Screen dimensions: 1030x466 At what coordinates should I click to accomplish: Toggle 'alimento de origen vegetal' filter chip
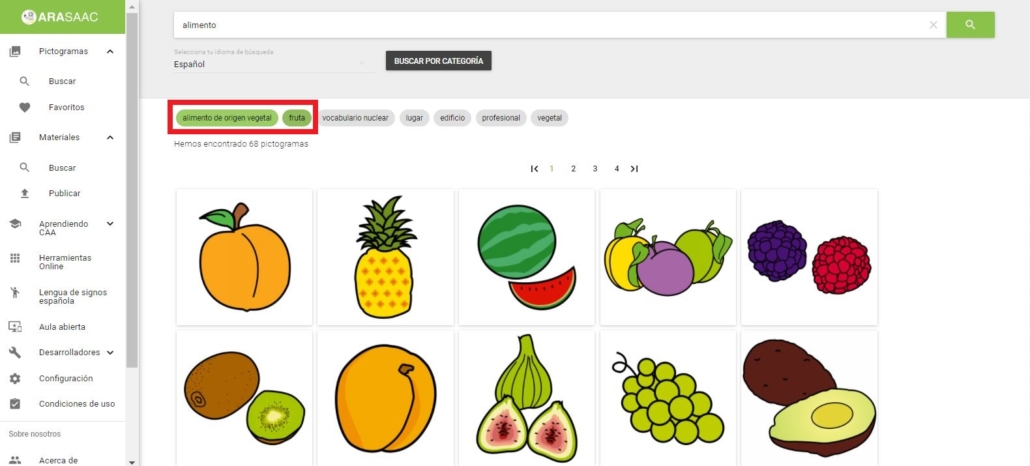pyautogui.click(x=227, y=118)
